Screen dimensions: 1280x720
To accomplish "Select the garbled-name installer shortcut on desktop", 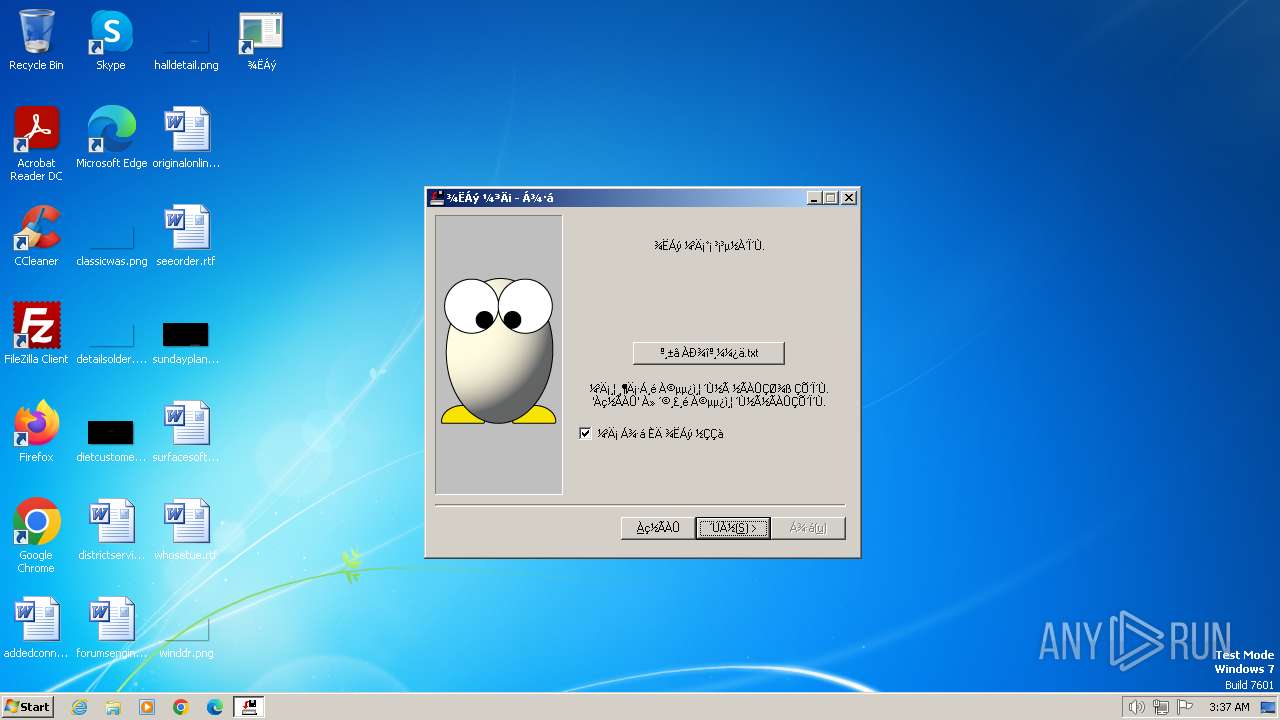I will pos(261,40).
